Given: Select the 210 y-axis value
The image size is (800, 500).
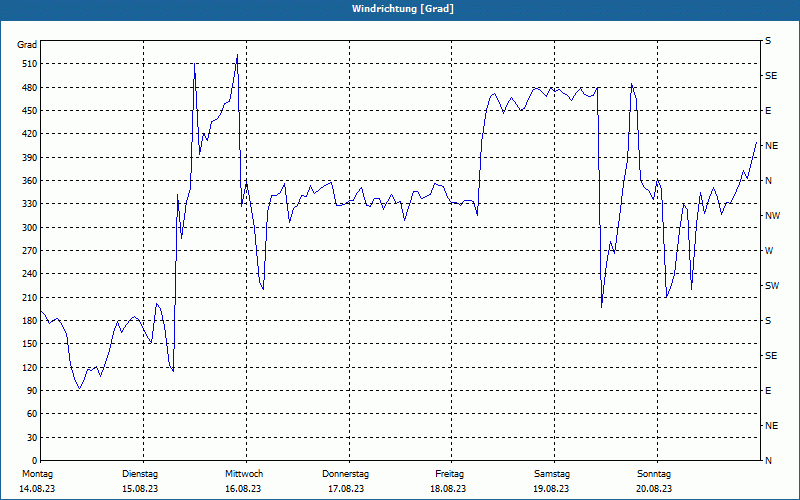Looking at the screenshot, I should (30, 297).
